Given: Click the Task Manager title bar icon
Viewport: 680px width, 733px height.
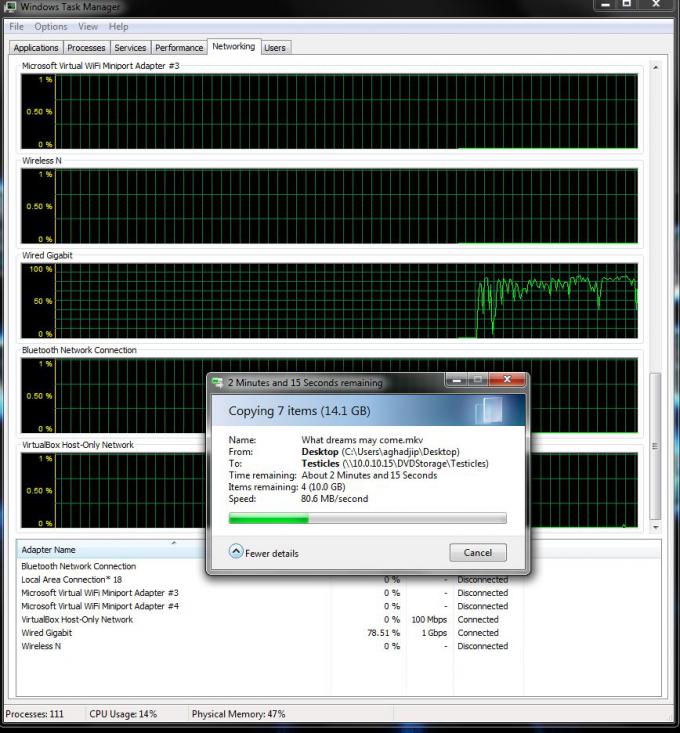Looking at the screenshot, I should 10,7.
